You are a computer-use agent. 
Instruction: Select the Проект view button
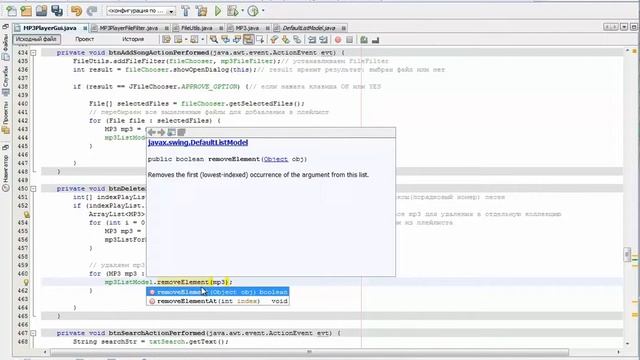point(84,39)
